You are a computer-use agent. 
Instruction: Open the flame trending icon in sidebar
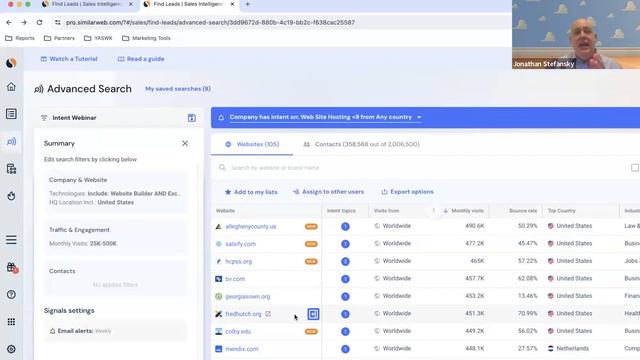[11, 196]
